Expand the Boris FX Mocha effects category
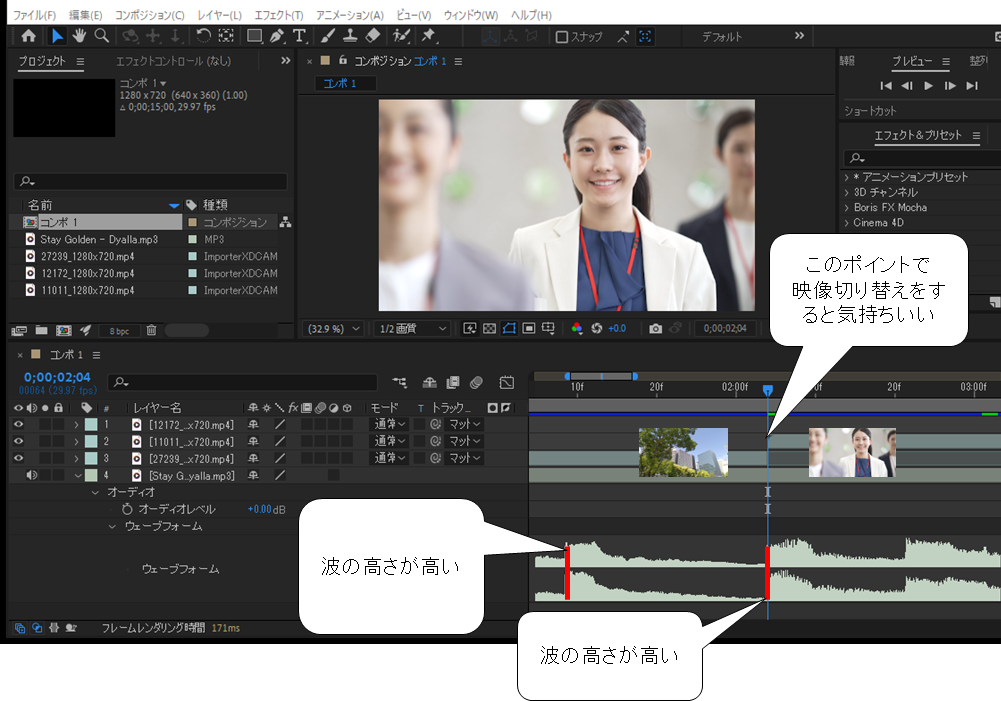1001x701 pixels. (x=848, y=207)
